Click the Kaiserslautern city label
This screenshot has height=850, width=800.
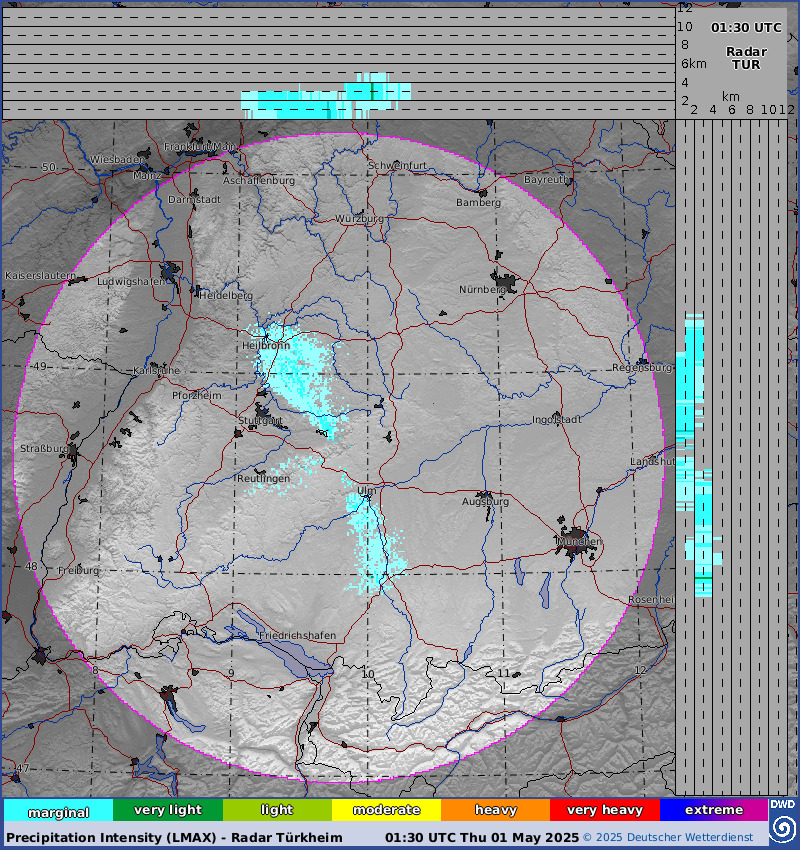[41, 275]
